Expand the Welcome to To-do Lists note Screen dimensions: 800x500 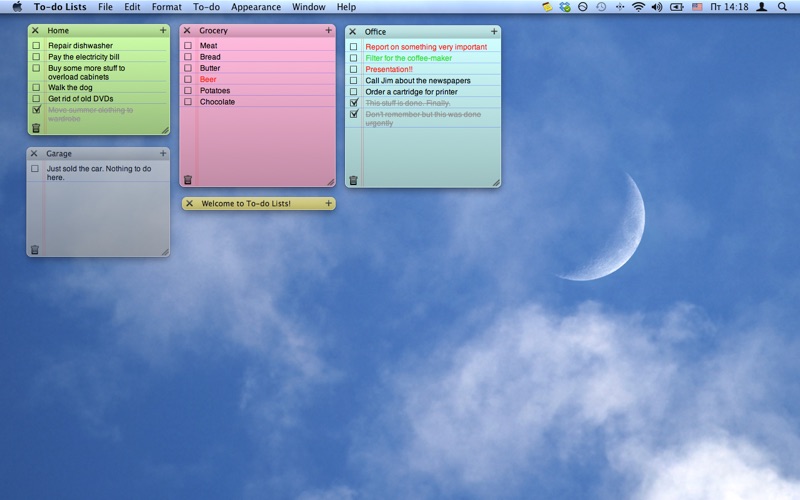[x=327, y=203]
